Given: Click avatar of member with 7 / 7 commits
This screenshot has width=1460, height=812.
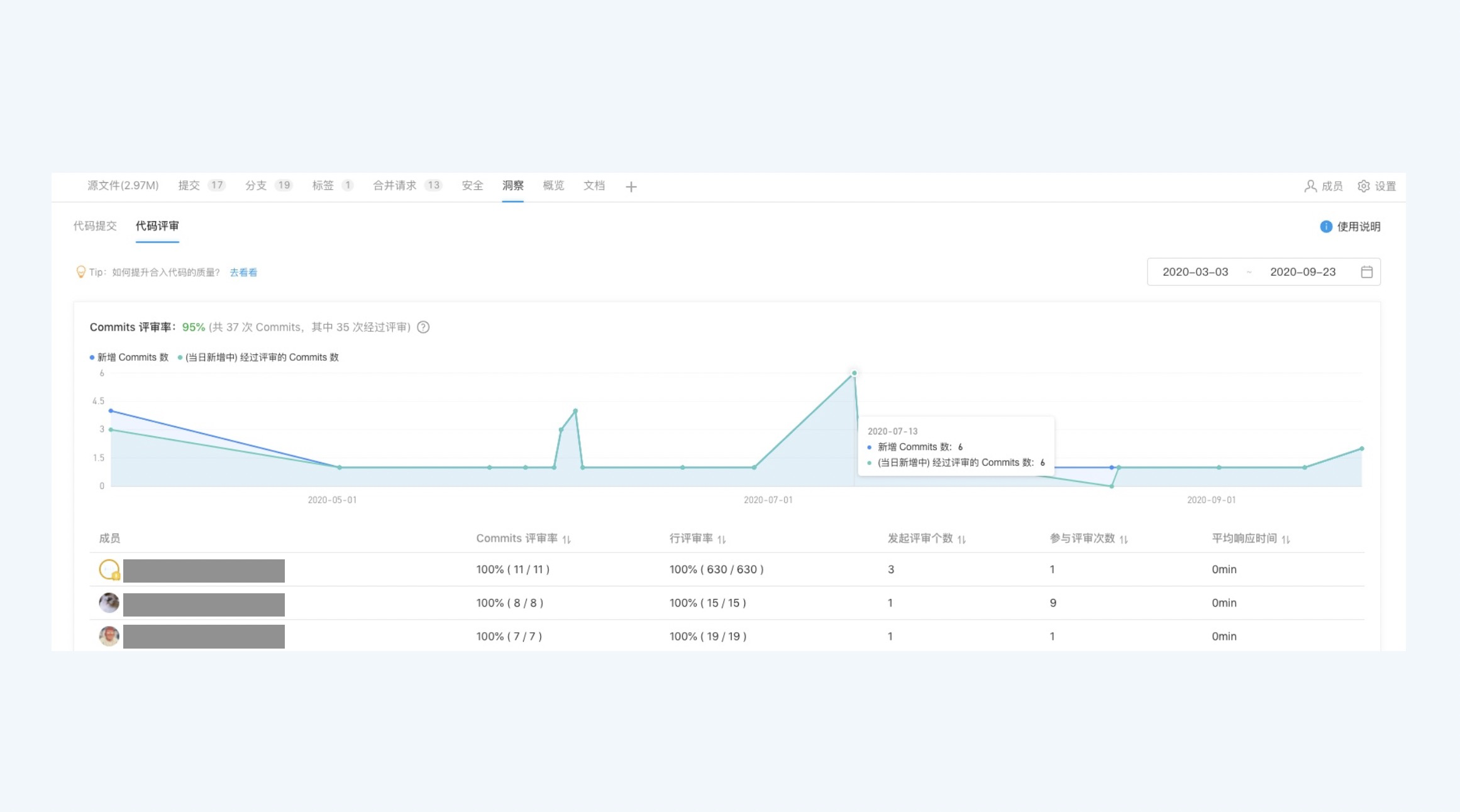Looking at the screenshot, I should [109, 637].
